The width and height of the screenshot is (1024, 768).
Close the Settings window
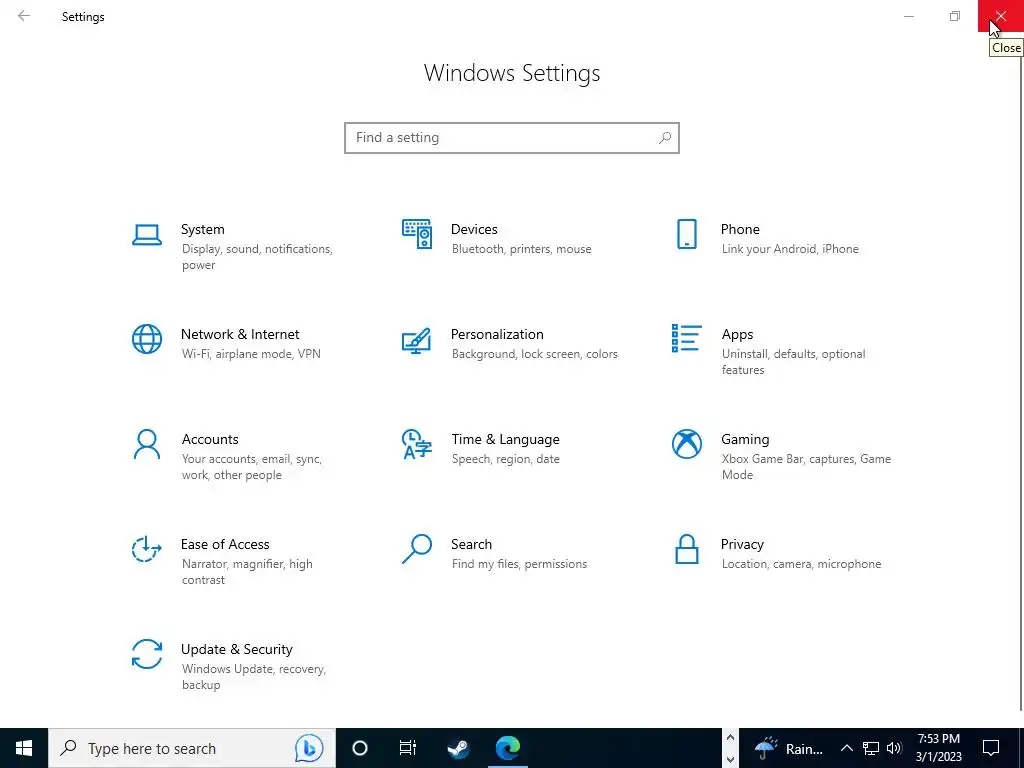tap(1000, 16)
